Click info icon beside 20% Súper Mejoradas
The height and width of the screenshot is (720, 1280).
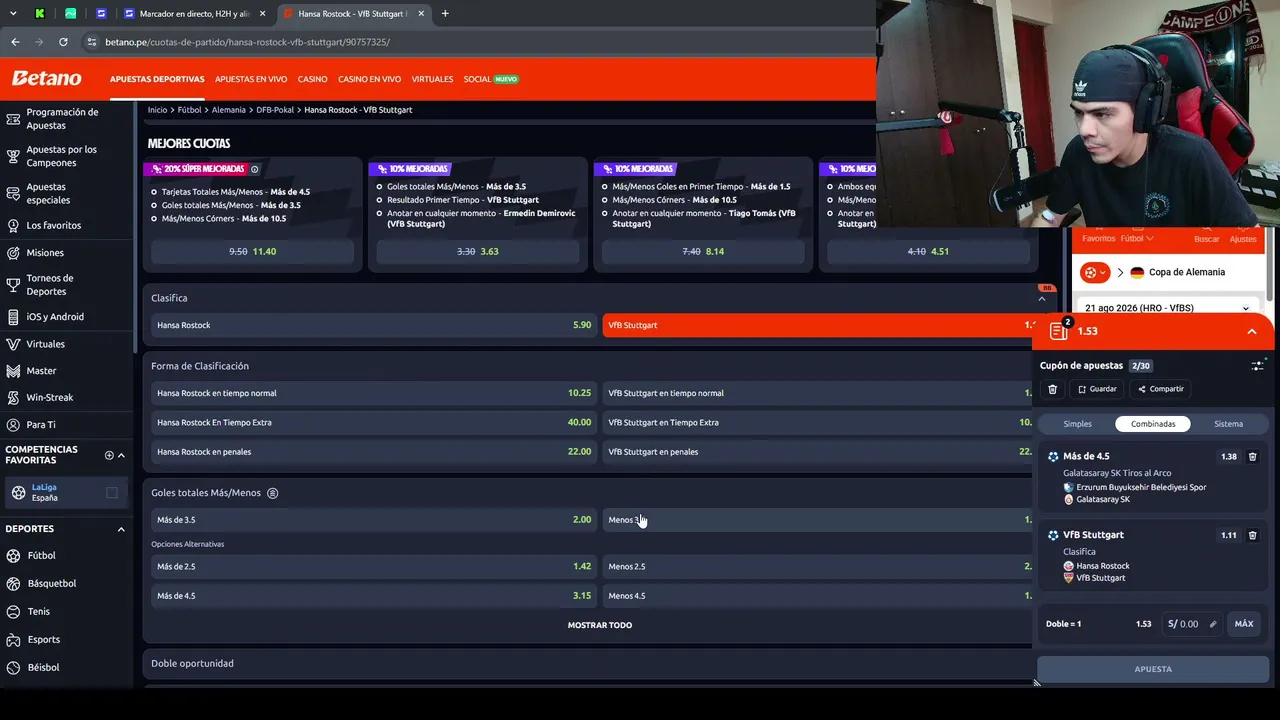(255, 169)
